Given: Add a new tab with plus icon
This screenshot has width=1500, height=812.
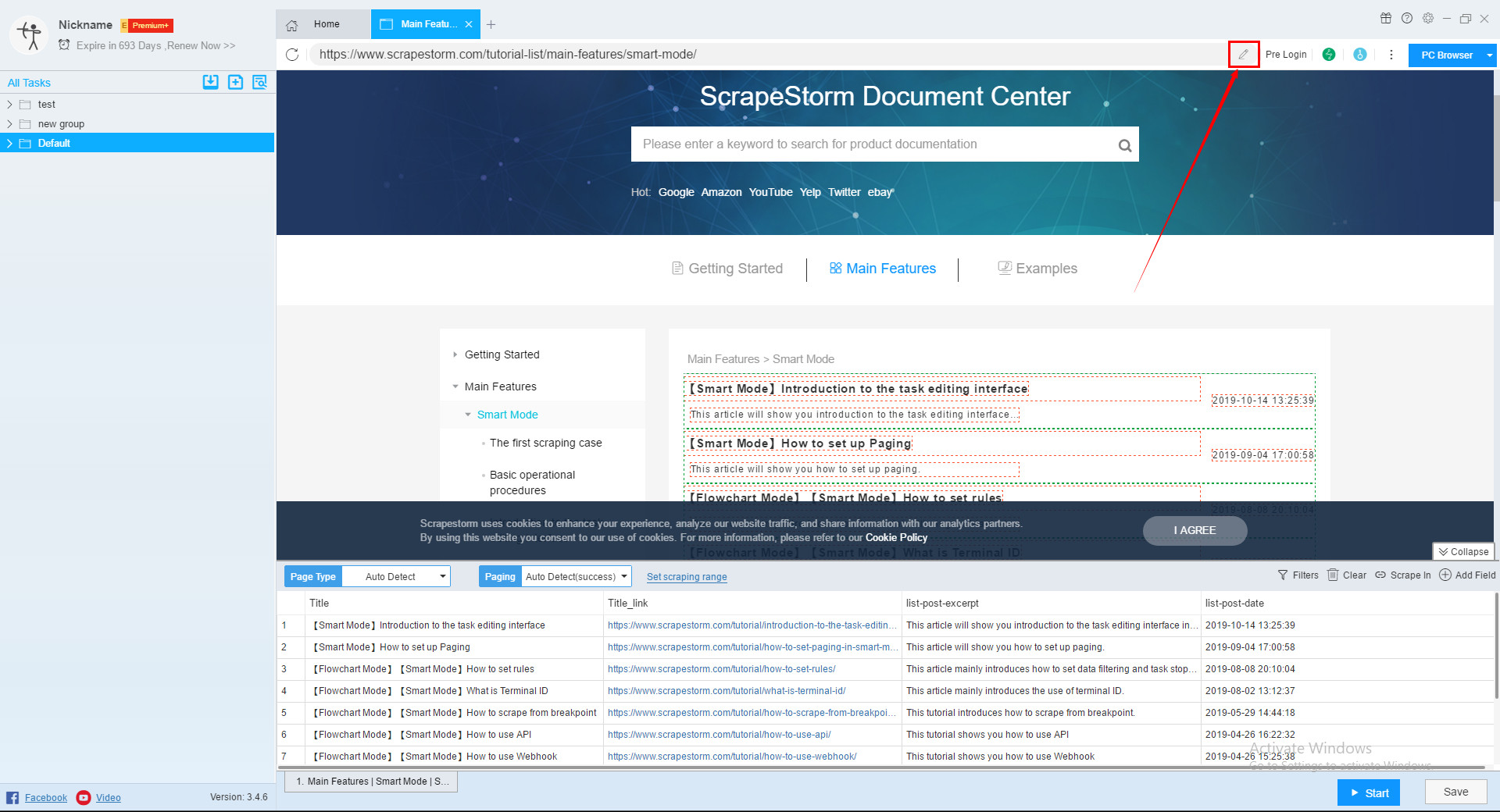Looking at the screenshot, I should coord(491,25).
